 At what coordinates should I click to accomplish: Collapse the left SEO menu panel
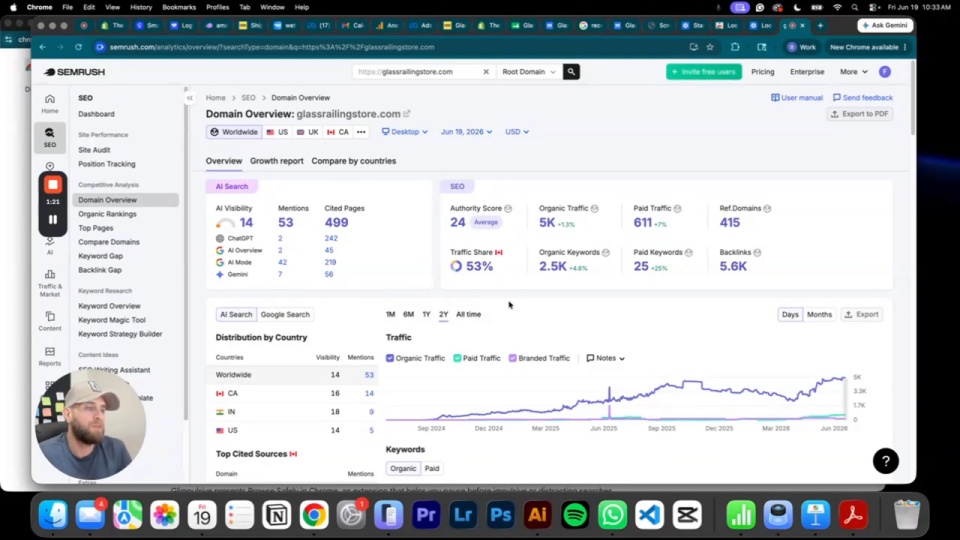(190, 98)
